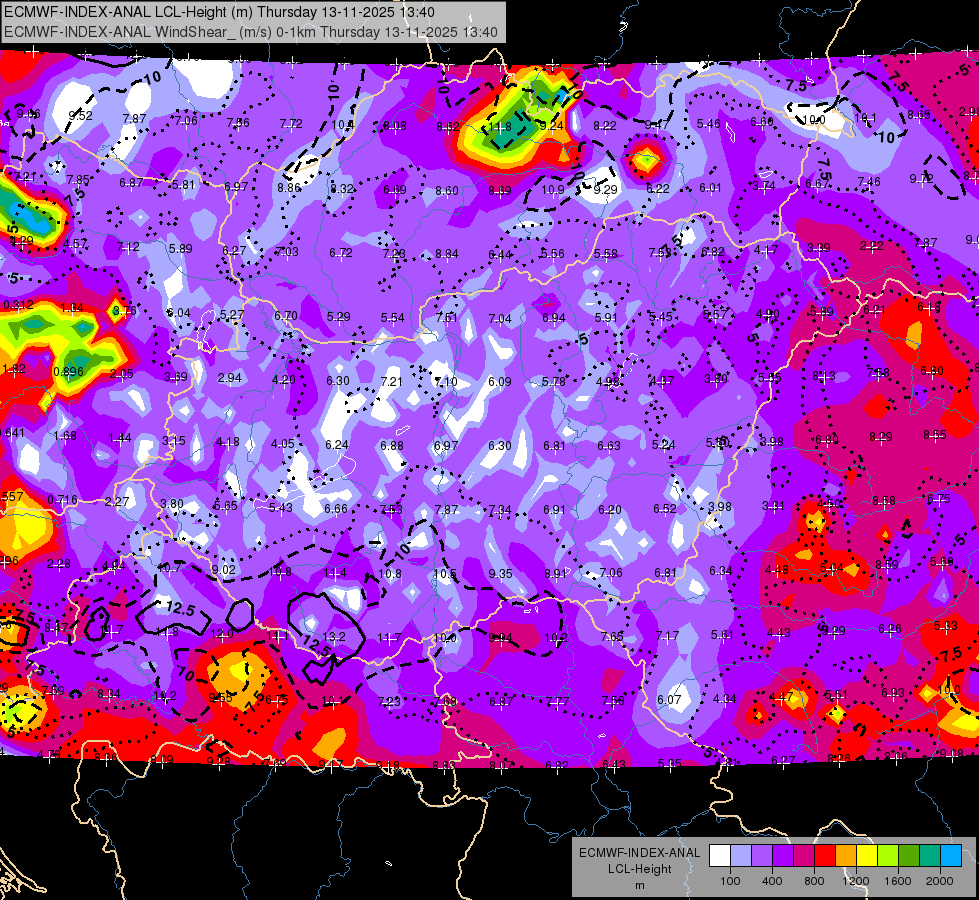Click the wind shear value 0.716
The width and height of the screenshot is (979, 900).
(62, 500)
